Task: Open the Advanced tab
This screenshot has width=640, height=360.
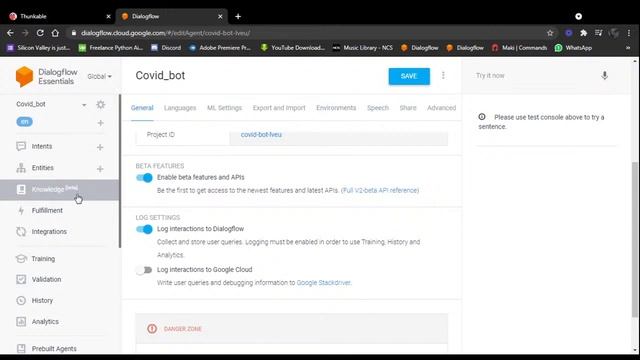Action: pos(442,108)
